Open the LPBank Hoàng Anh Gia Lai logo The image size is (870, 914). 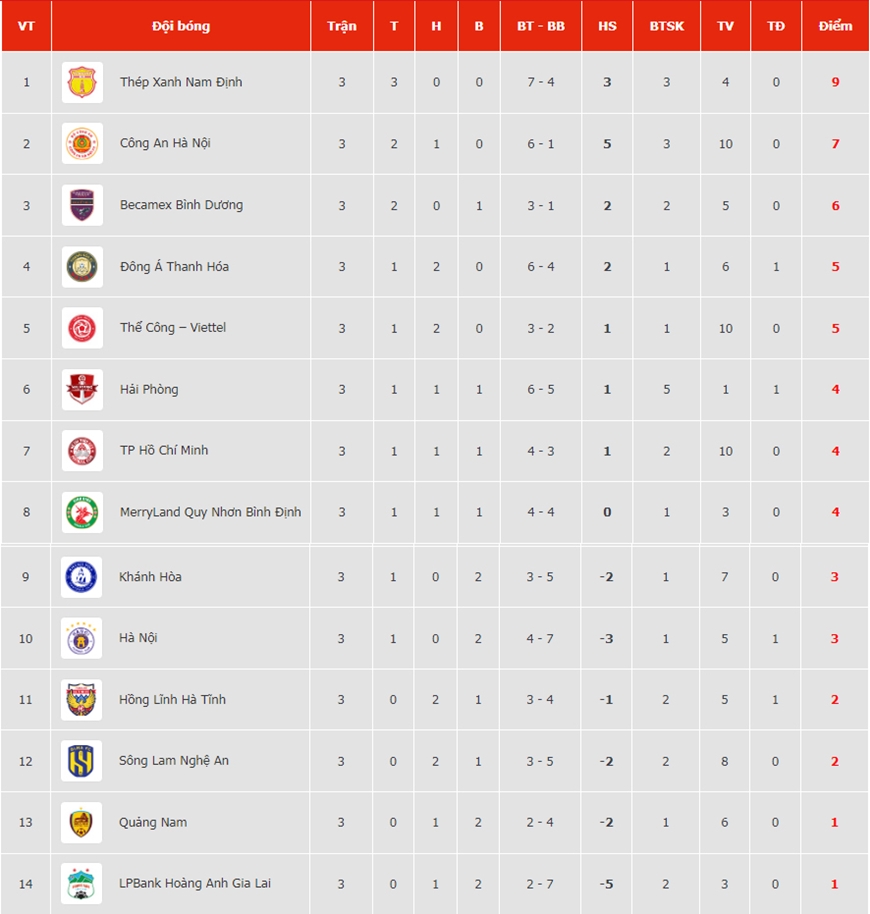pyautogui.click(x=82, y=884)
